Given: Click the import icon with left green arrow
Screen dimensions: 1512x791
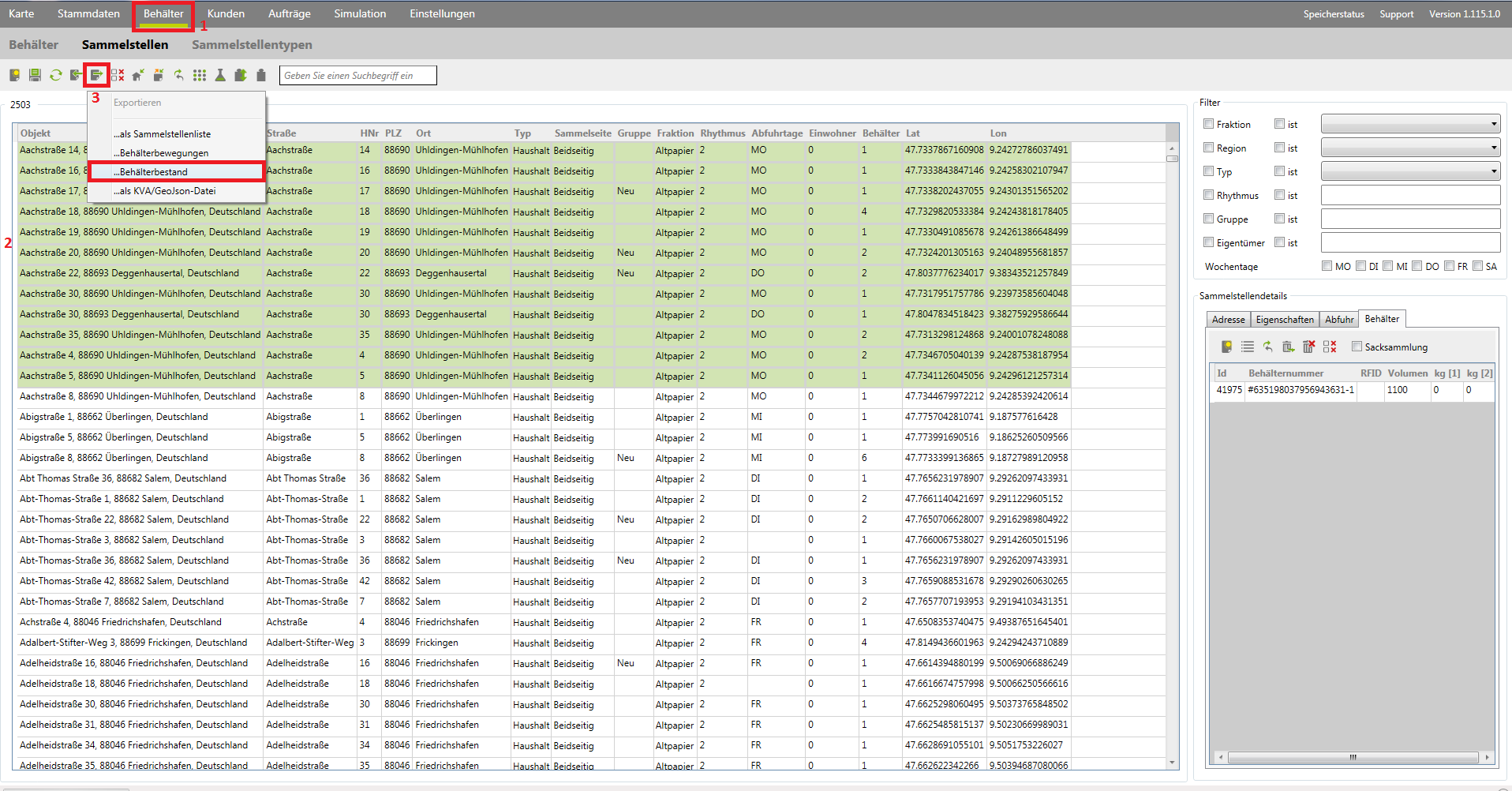Looking at the screenshot, I should (x=76, y=75).
